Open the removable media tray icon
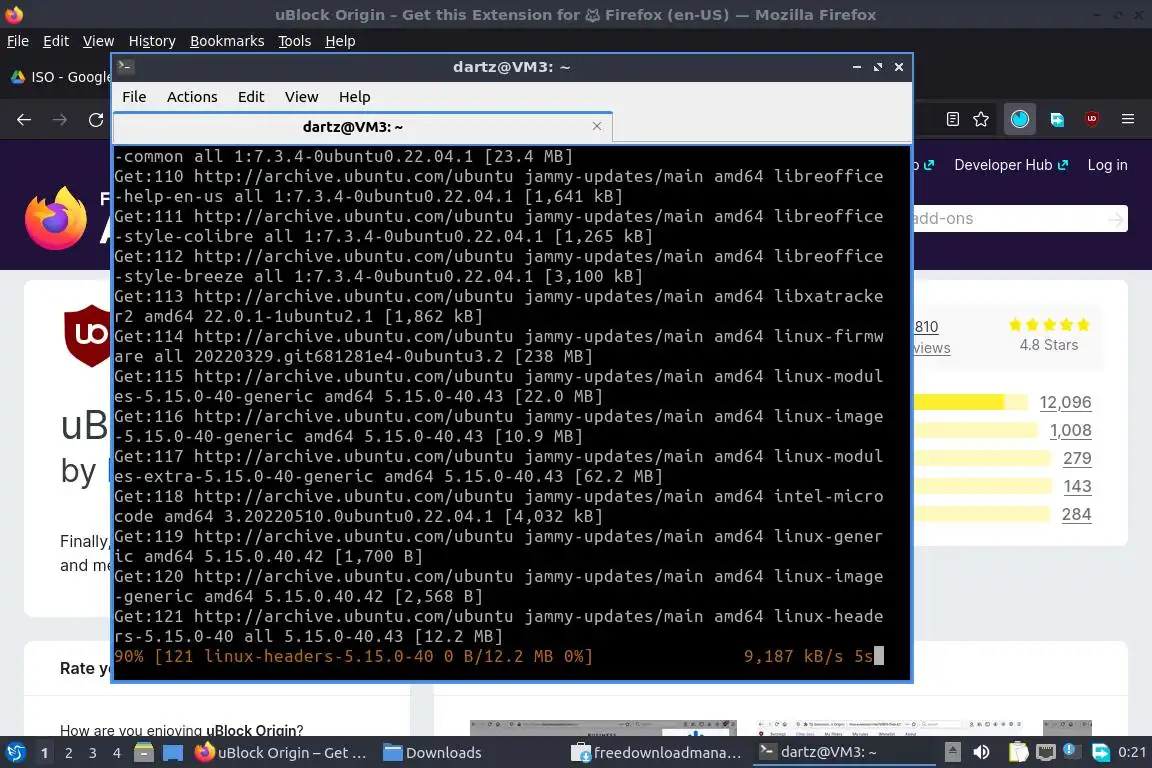 pos(952,752)
